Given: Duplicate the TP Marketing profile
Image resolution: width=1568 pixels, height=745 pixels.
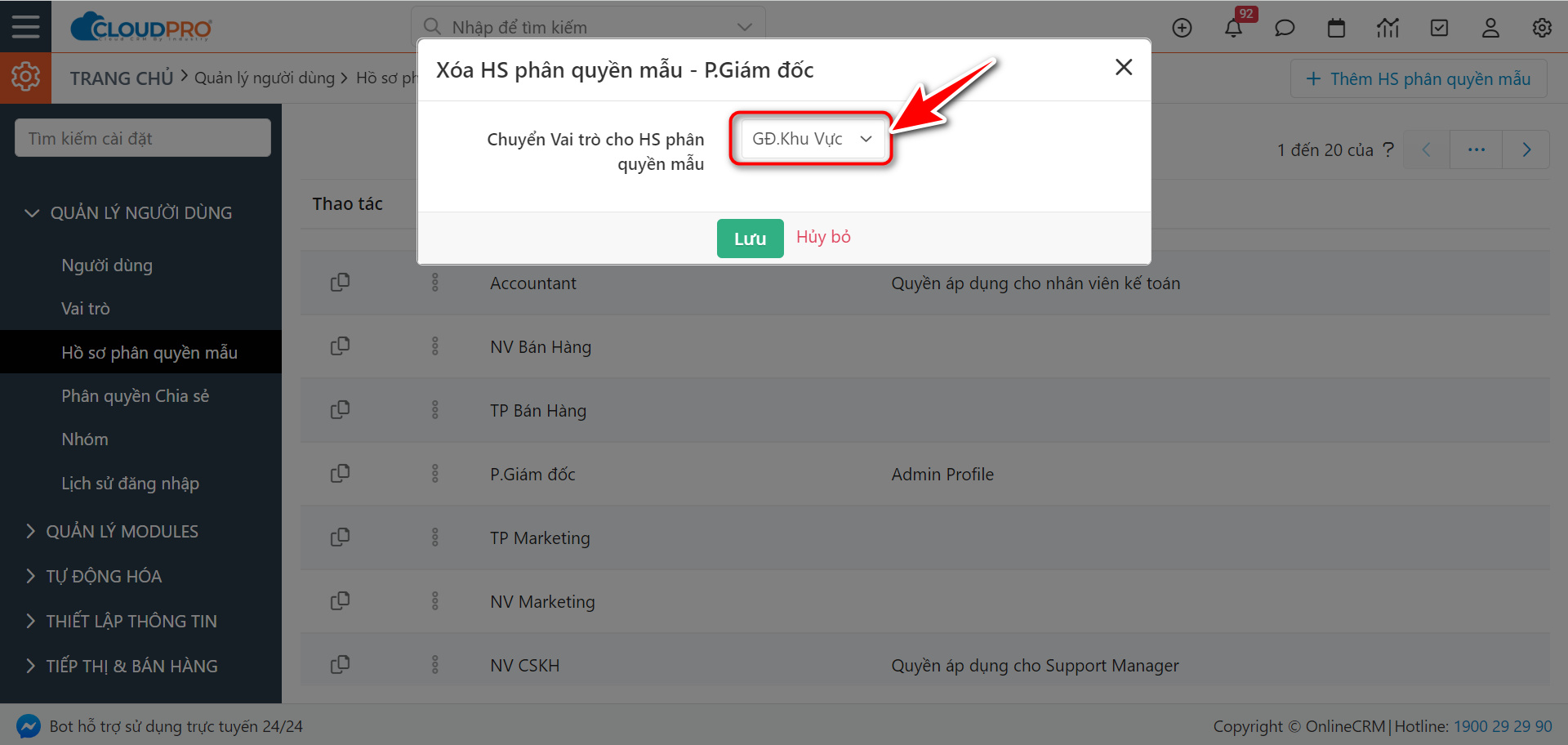Looking at the screenshot, I should (340, 538).
